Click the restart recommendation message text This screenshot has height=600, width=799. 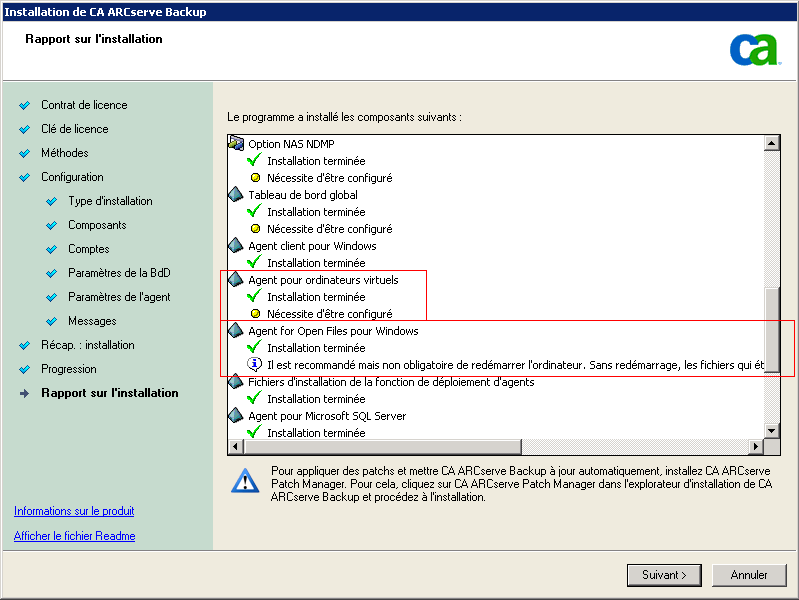pos(515,365)
